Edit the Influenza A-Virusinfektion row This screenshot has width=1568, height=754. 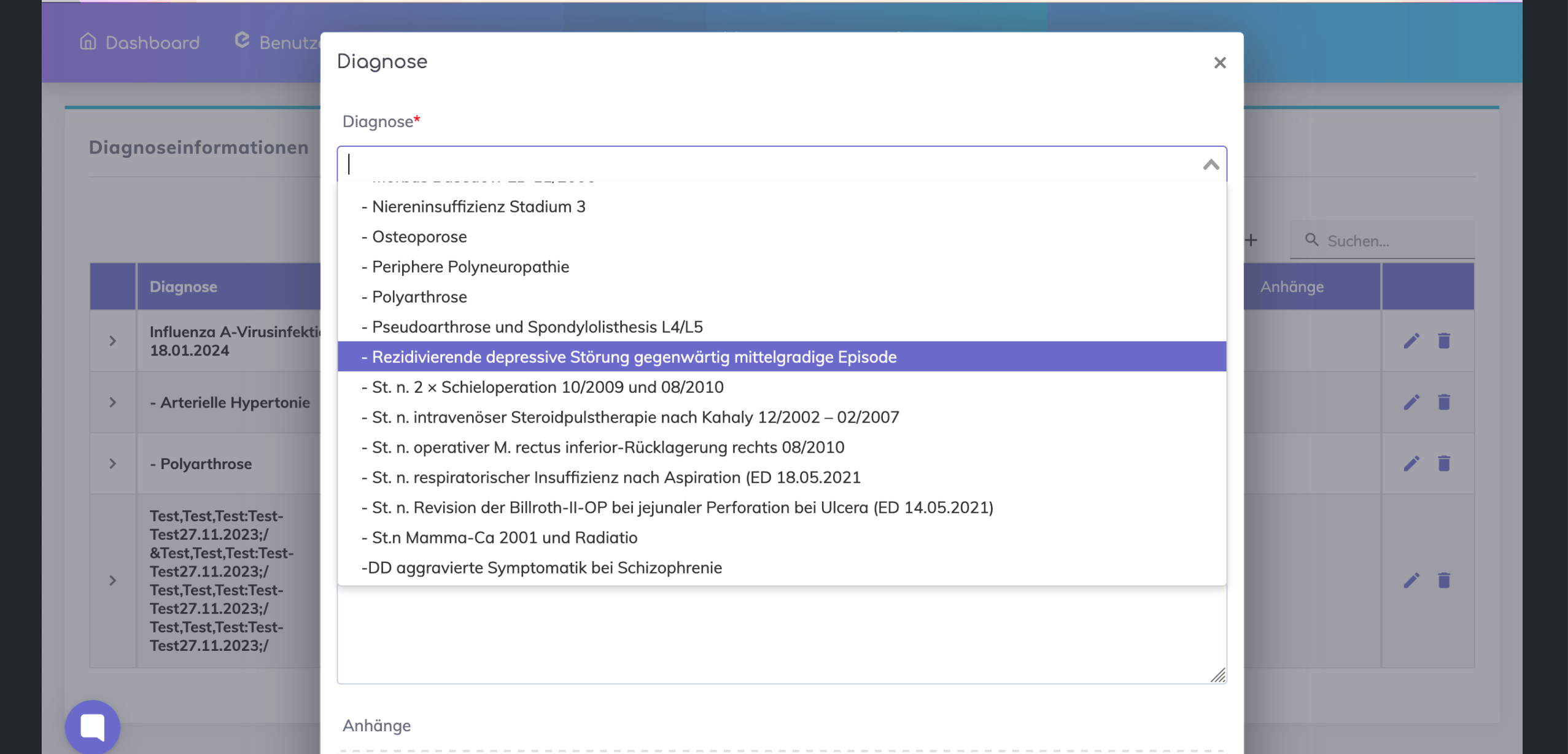[x=1411, y=341]
